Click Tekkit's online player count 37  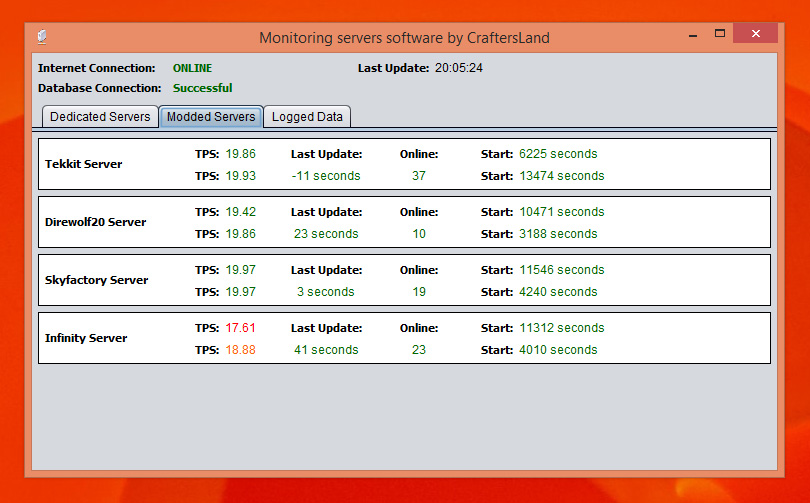pyautogui.click(x=419, y=176)
